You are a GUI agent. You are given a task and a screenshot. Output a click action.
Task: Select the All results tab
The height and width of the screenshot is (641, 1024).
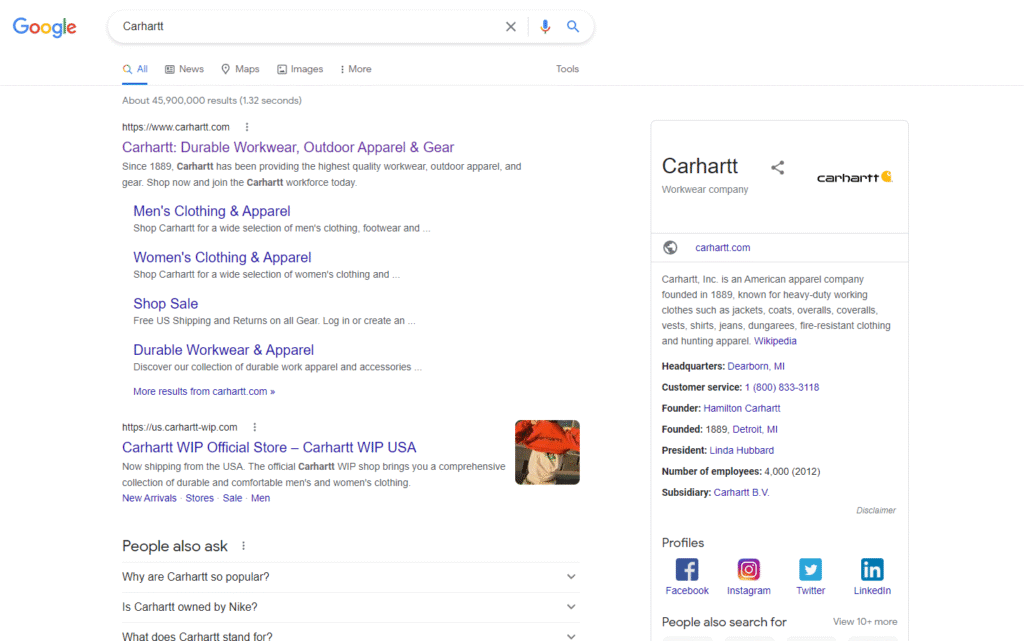click(x=135, y=69)
